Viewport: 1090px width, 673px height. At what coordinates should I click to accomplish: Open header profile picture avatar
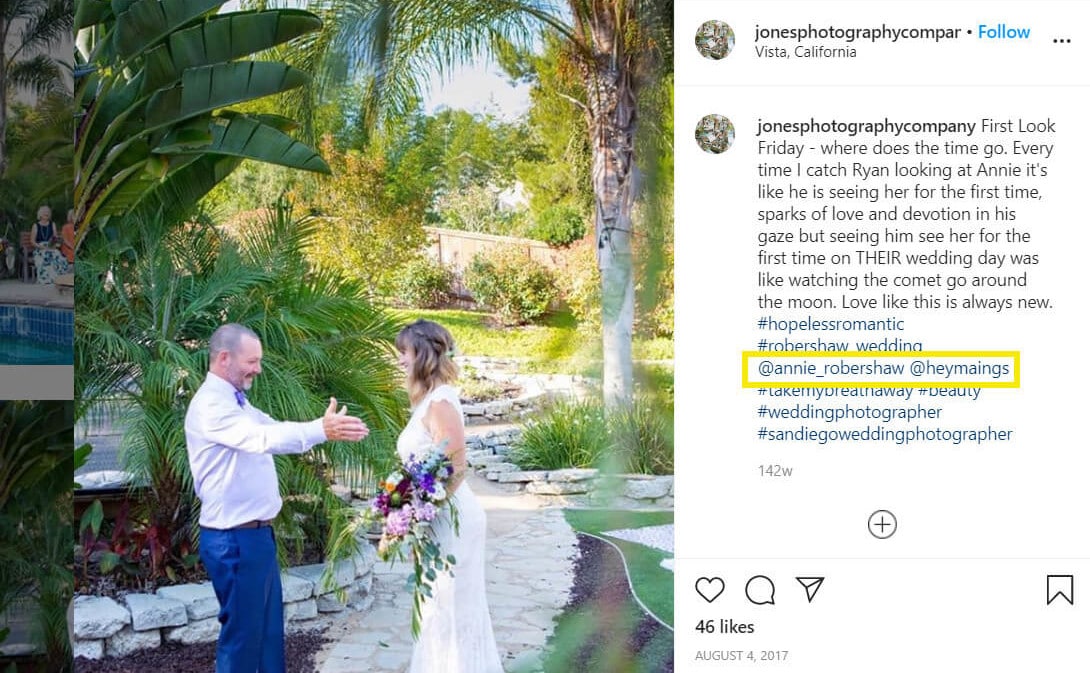coord(715,40)
